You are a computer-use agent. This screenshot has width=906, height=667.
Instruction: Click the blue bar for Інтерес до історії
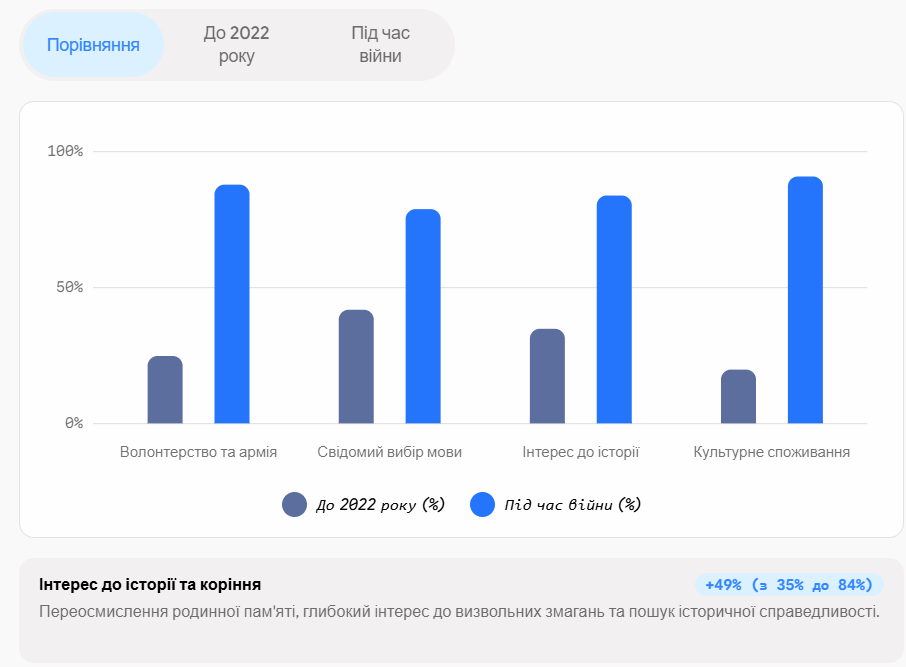[614, 309]
